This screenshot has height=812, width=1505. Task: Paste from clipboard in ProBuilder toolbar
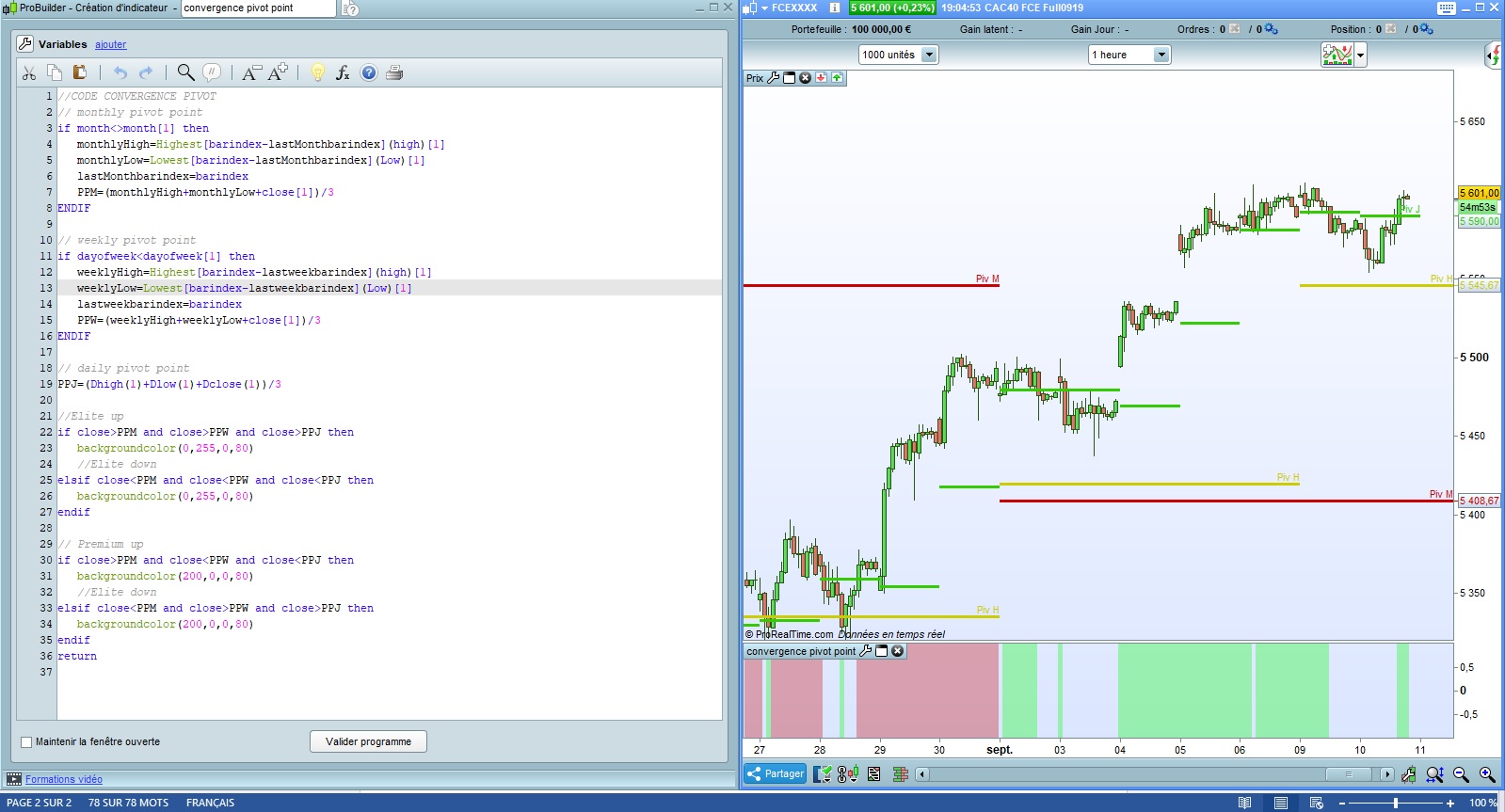pos(80,72)
